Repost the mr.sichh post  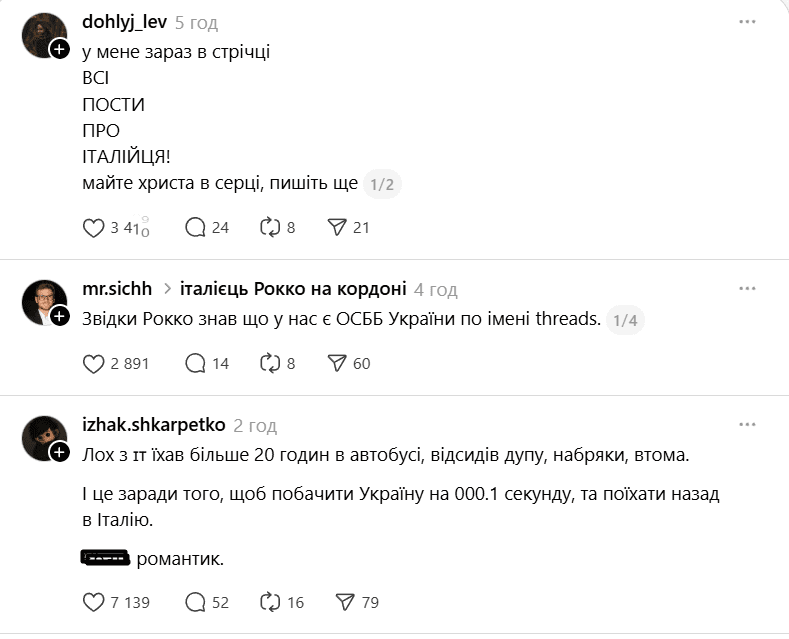270,364
